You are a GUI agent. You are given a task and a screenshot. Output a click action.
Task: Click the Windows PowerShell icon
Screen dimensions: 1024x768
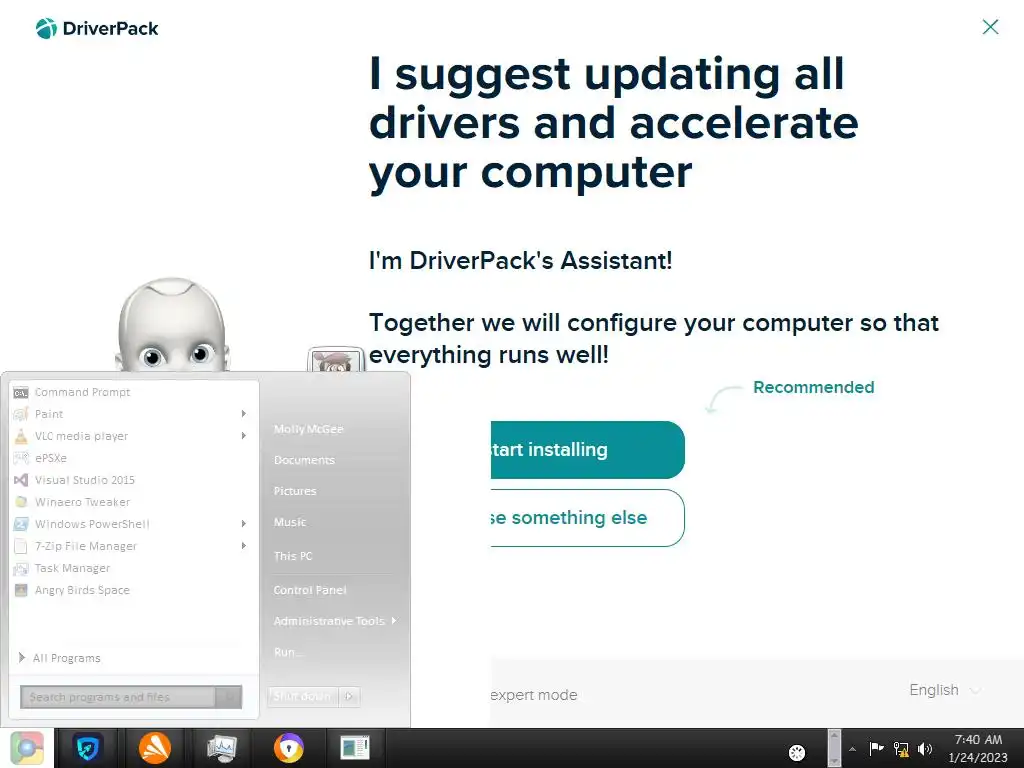(x=21, y=524)
